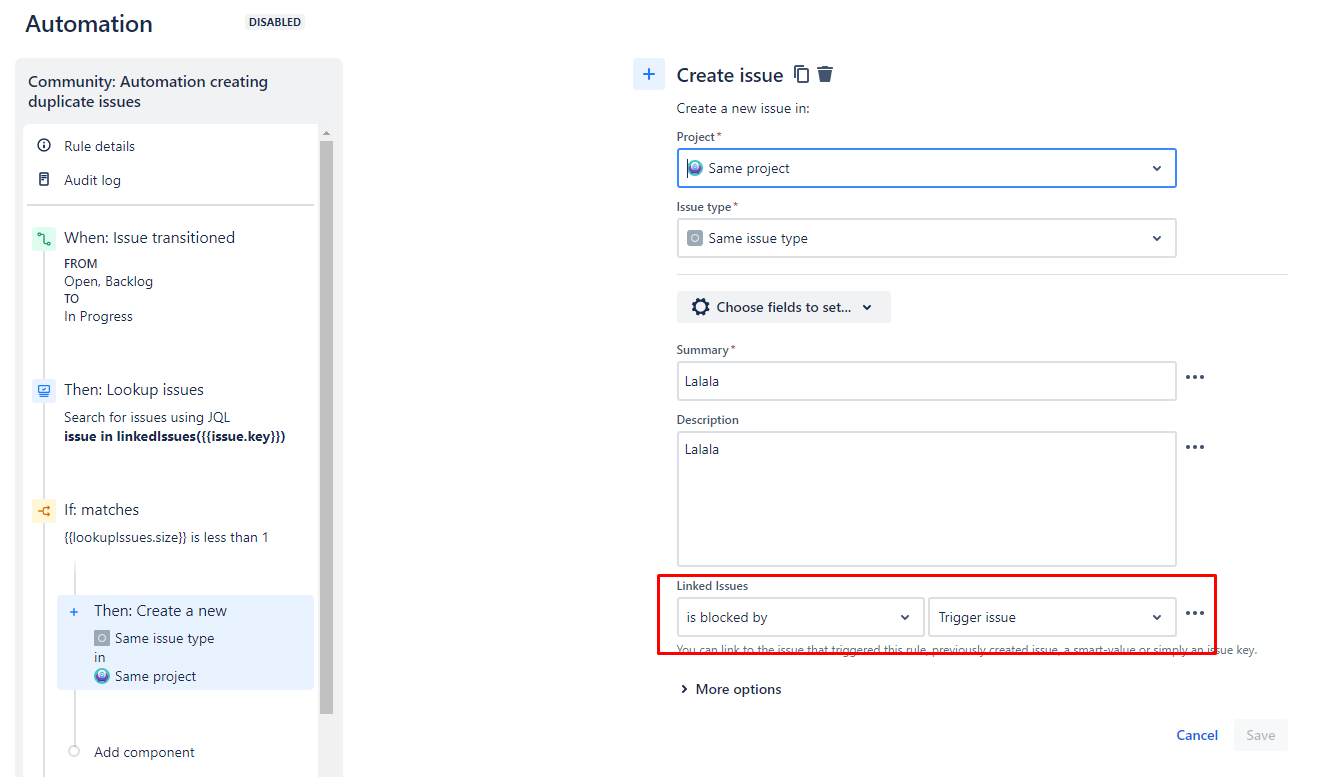Viewport: 1332px width, 777px height.
Task: Click inside the Summary field containing Lalala
Action: pyautogui.click(x=926, y=381)
